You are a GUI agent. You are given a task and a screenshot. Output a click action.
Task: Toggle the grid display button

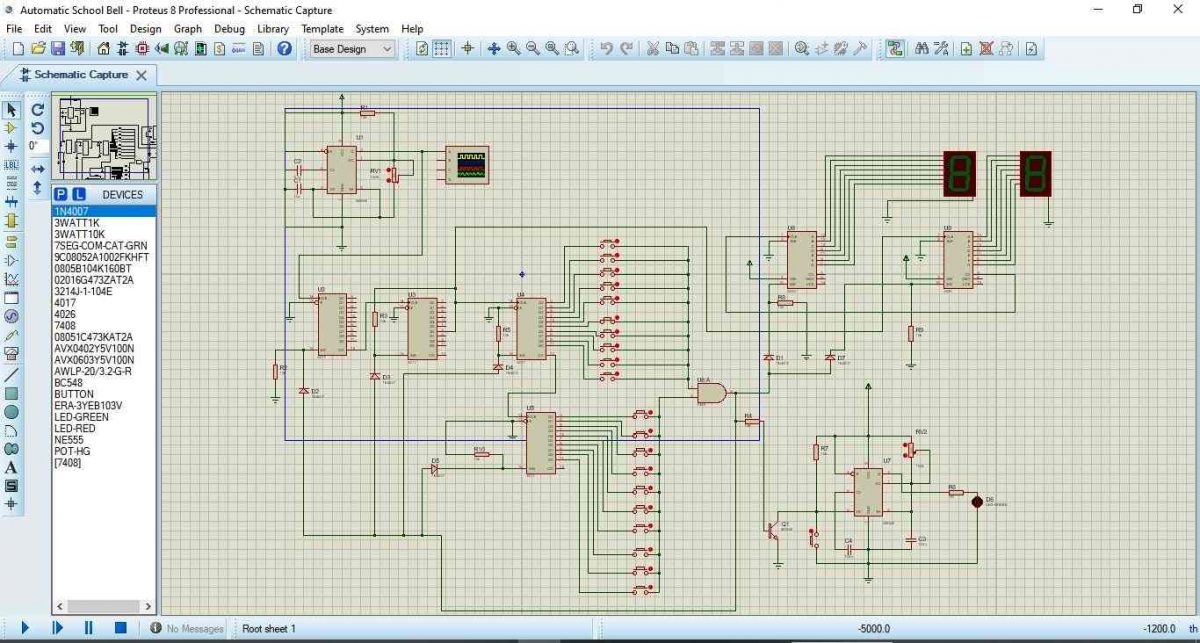point(441,49)
